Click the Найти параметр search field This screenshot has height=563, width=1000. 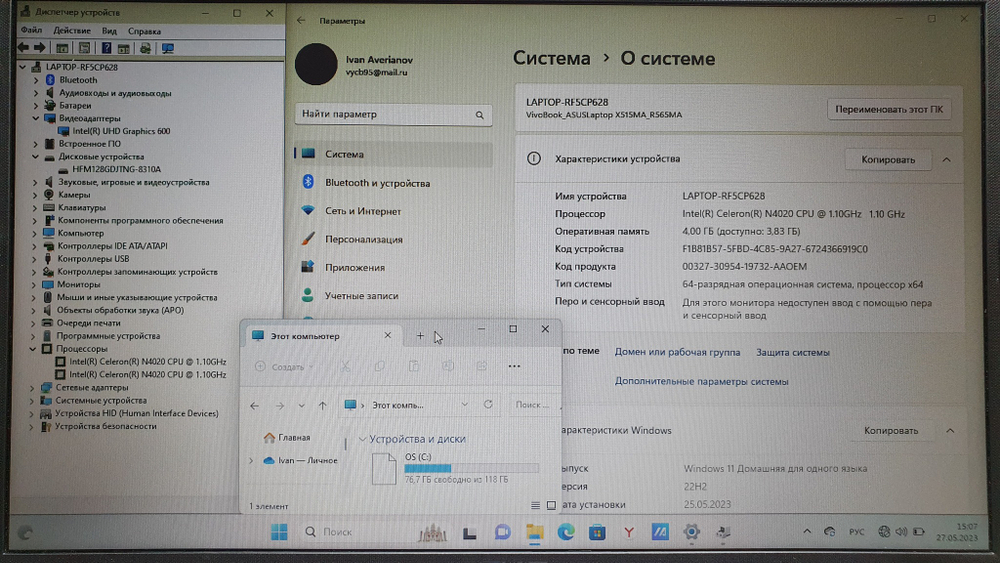tap(393, 114)
